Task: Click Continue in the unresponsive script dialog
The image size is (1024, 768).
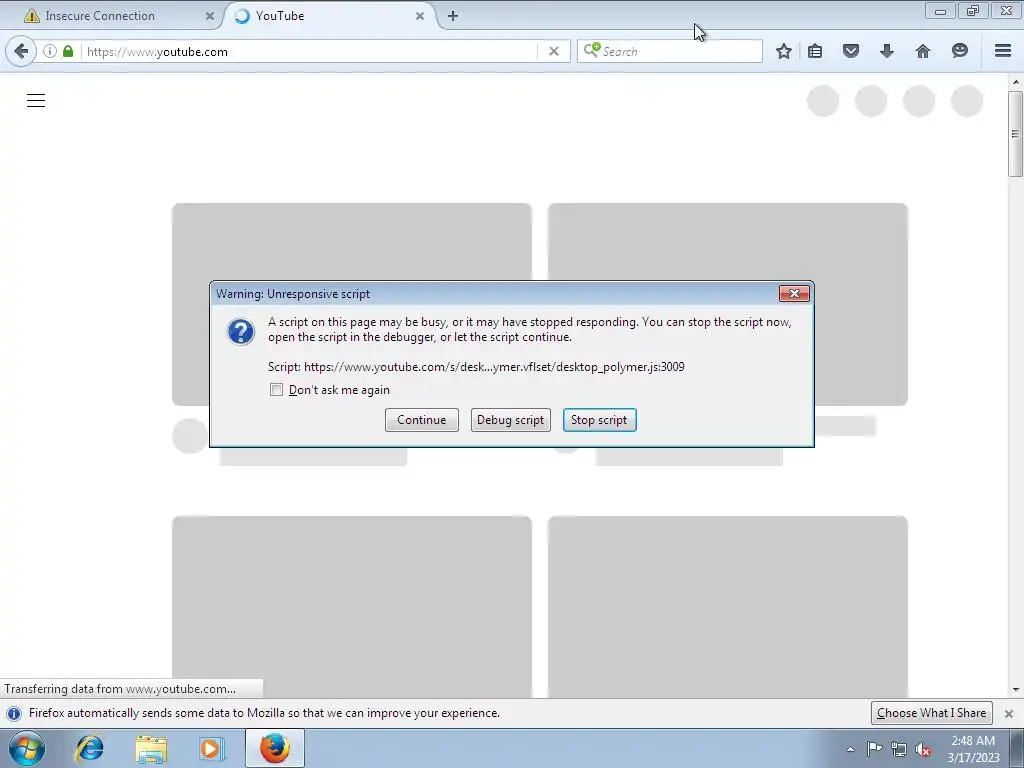Action: (x=422, y=420)
